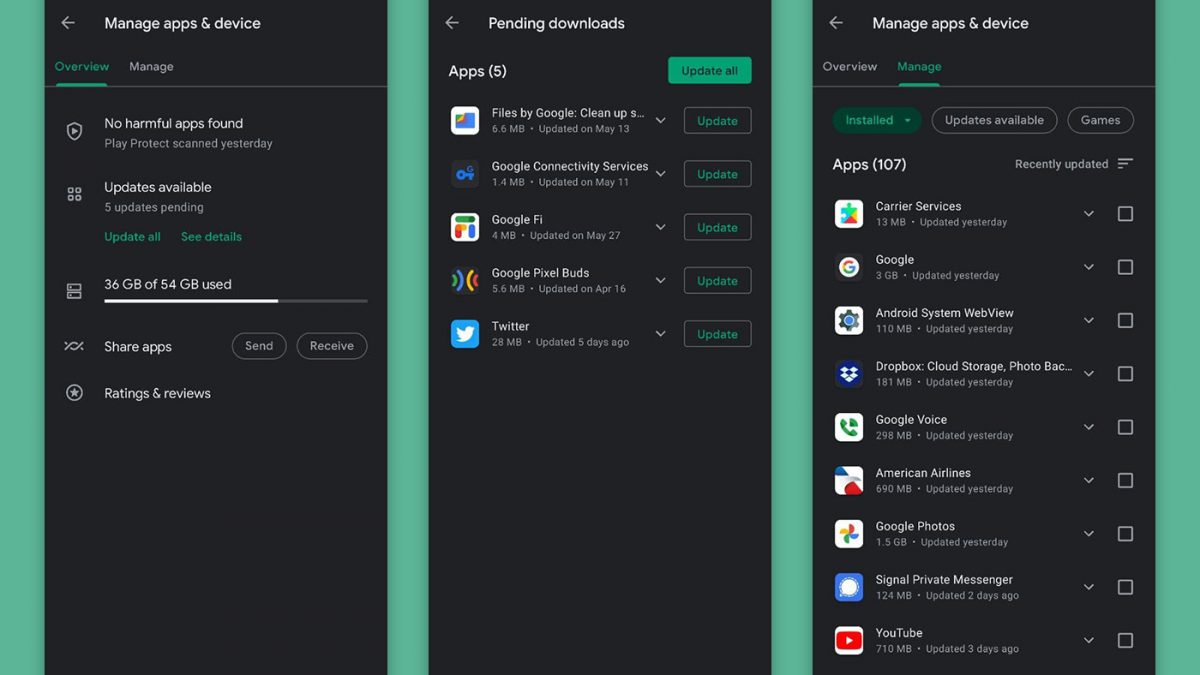Tap the YouTube app icon

pos(849,640)
